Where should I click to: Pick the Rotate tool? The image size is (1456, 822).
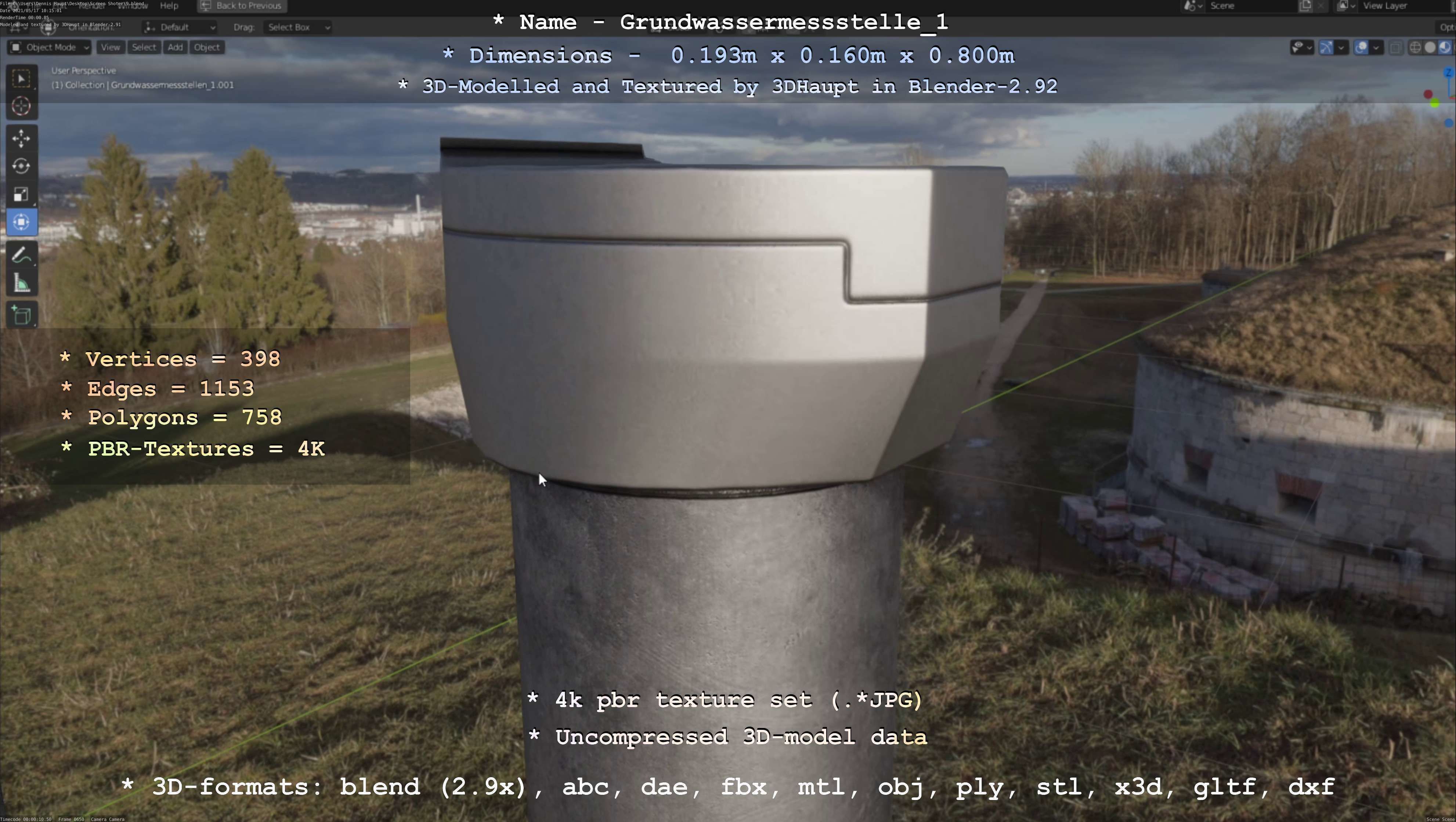click(21, 166)
